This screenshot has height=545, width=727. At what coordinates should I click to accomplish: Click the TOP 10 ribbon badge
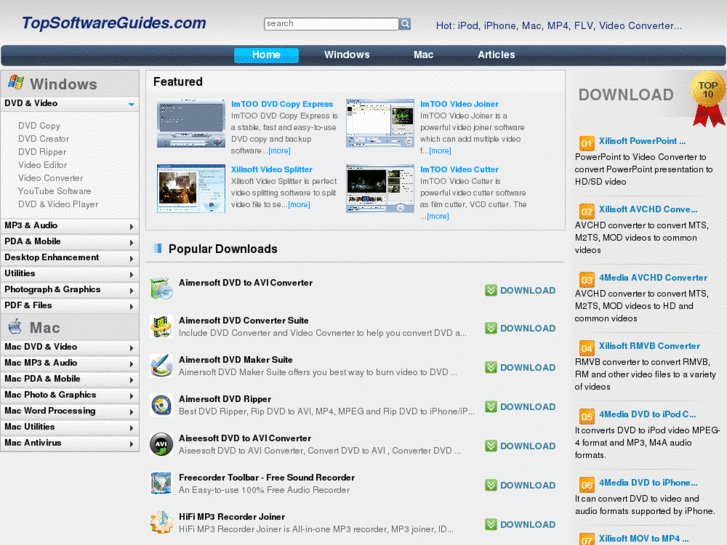[x=708, y=98]
